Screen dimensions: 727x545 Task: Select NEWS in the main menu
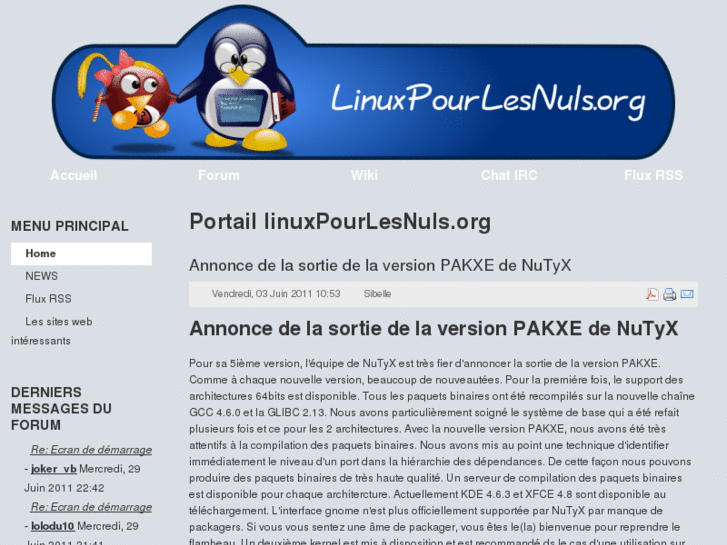42,276
